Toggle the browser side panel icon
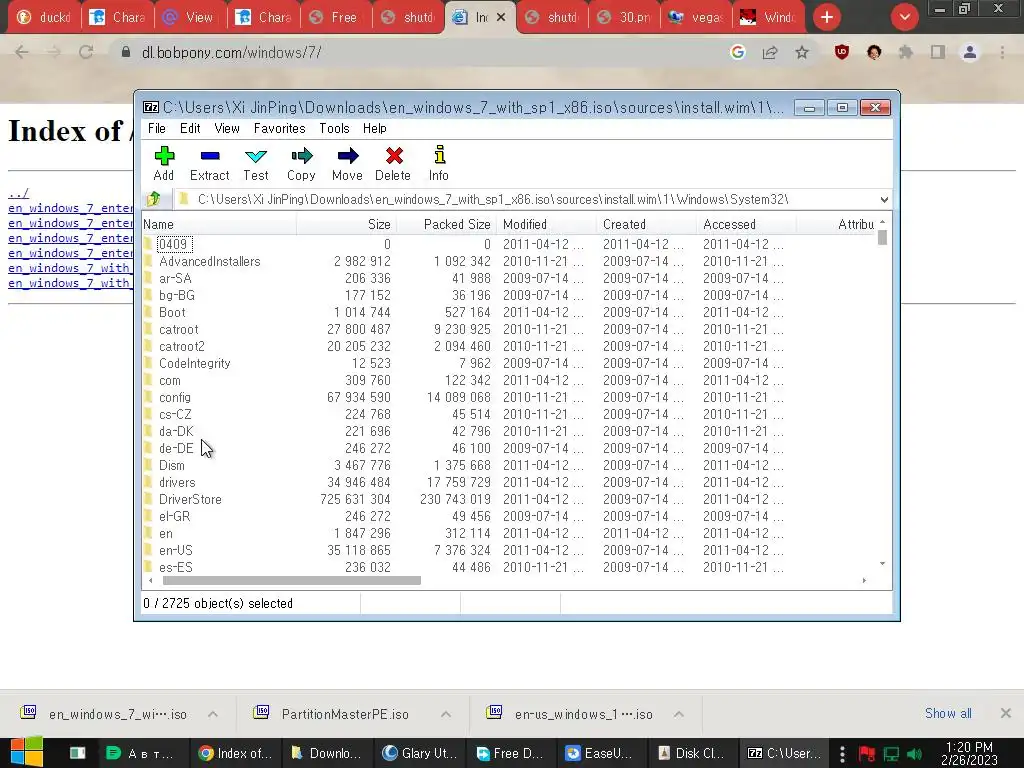The image size is (1024, 768). (938, 52)
